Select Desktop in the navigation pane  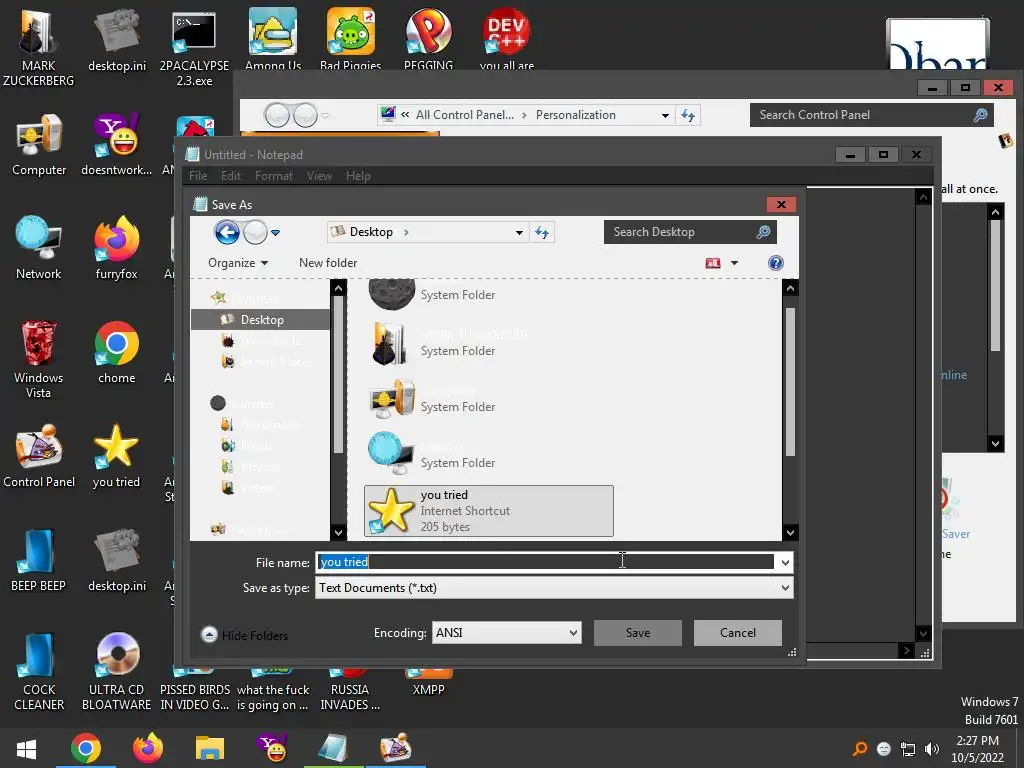coord(261,319)
